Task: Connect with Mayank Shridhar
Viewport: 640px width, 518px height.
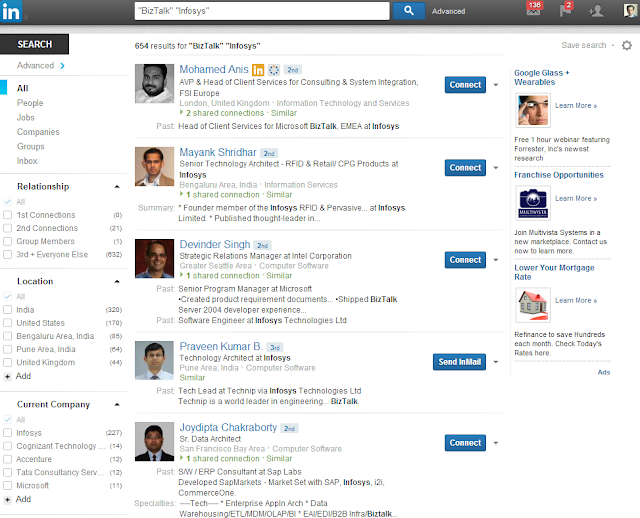Action: (465, 168)
